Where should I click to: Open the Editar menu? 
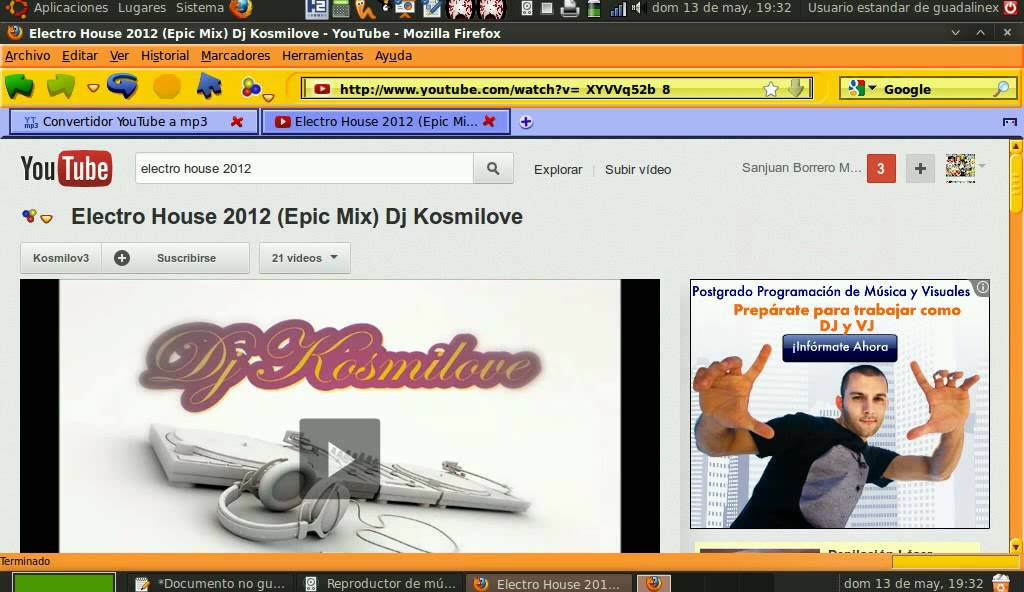click(x=80, y=56)
